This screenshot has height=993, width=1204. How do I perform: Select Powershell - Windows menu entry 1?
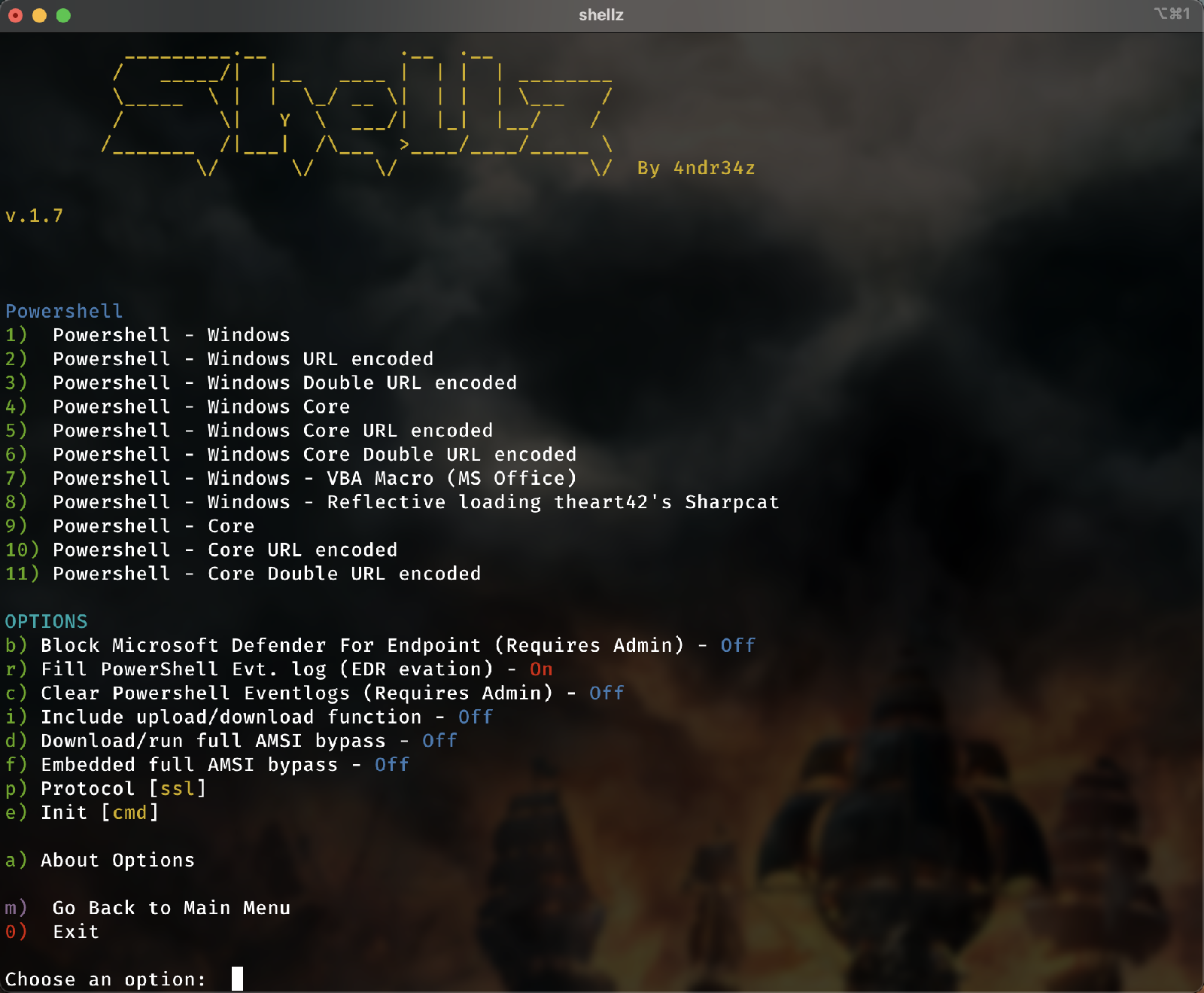click(x=147, y=335)
